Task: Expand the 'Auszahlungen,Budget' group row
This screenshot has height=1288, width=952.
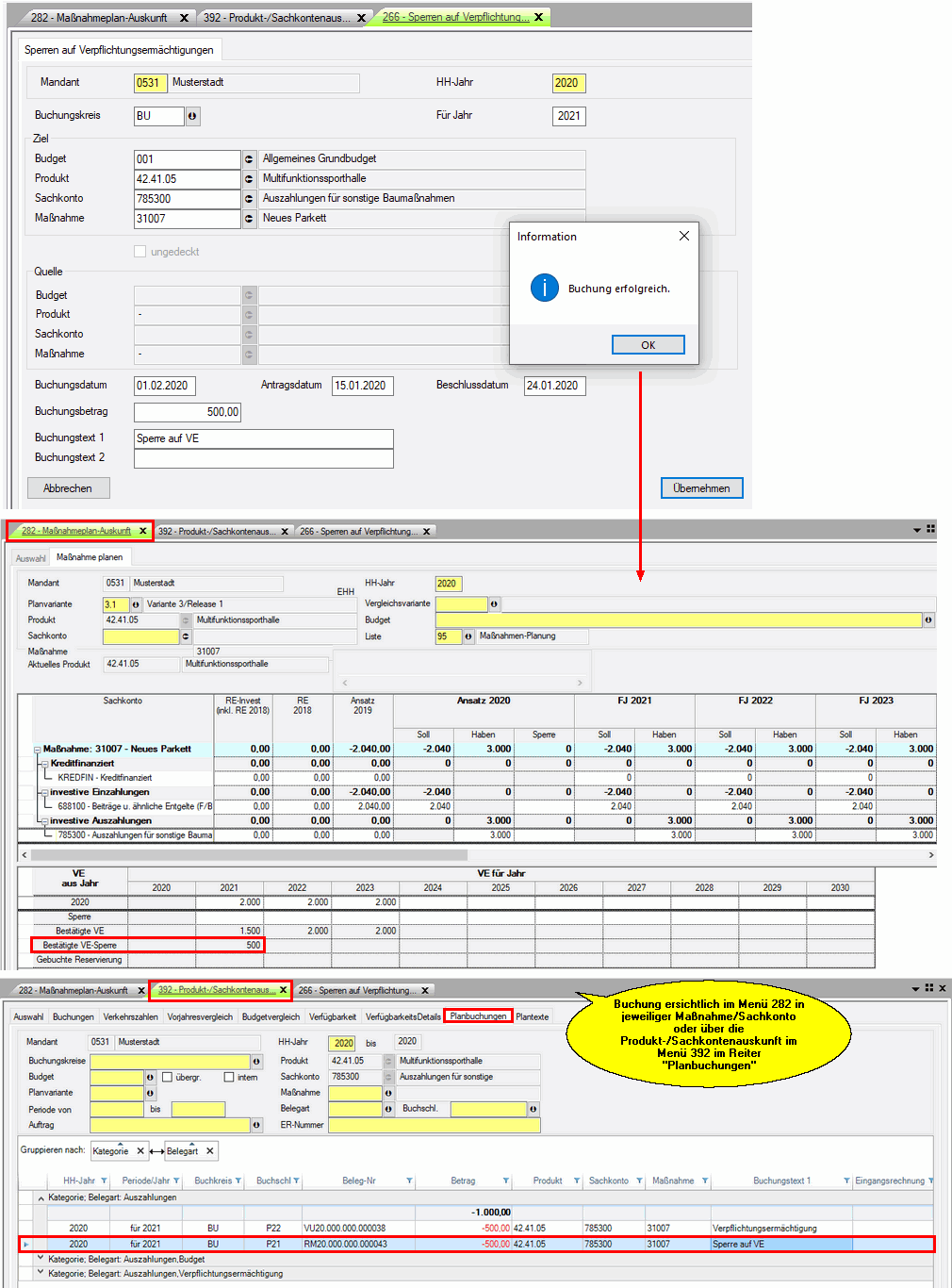Action: tap(41, 1259)
